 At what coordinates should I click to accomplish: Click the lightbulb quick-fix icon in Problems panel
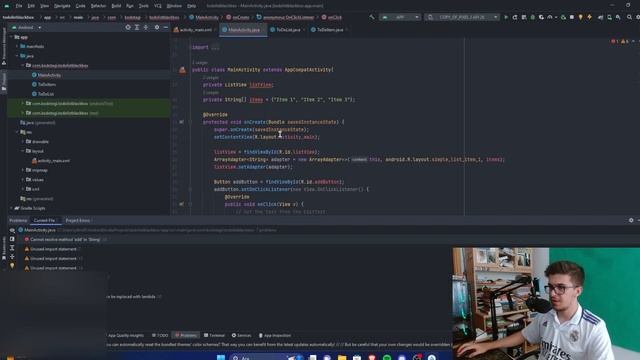pyautogui.click(x=12, y=266)
